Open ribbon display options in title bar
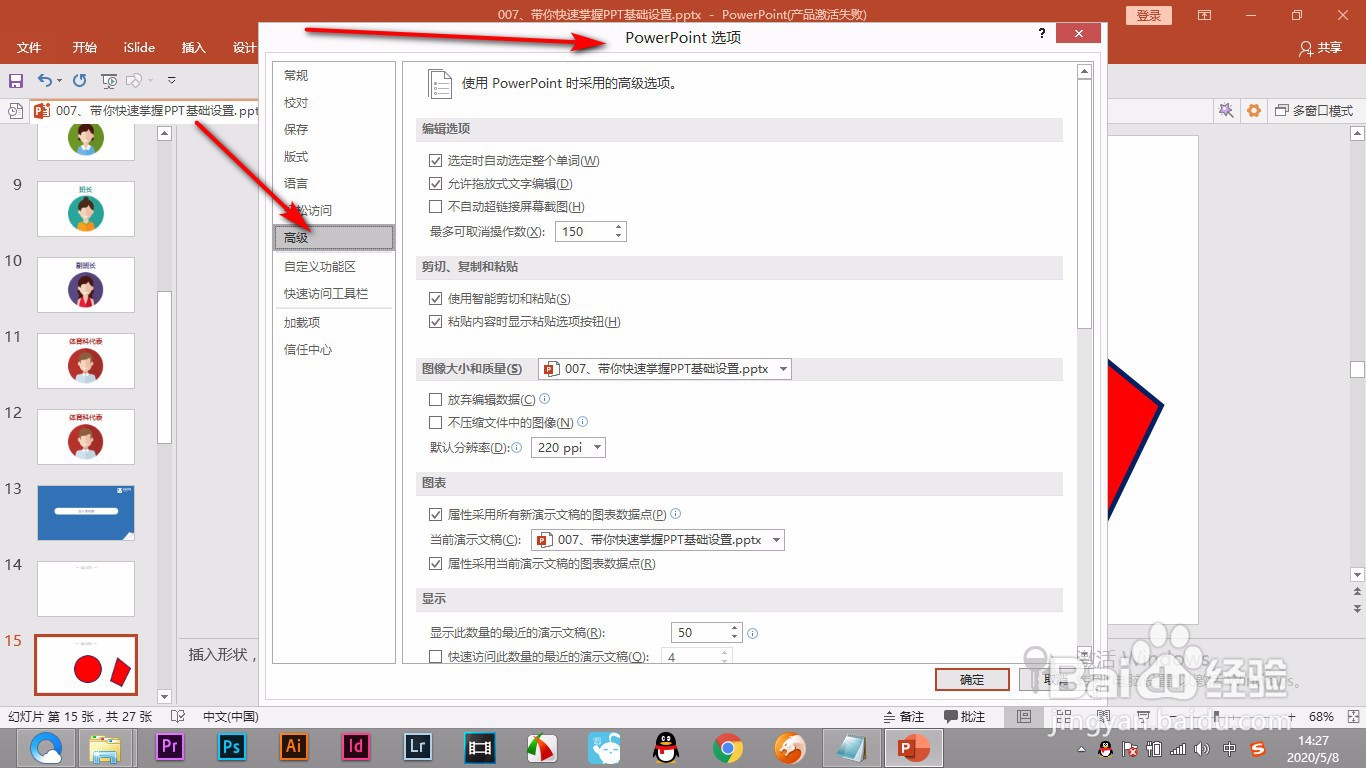Viewport: 1366px width, 768px height. 1204,15
